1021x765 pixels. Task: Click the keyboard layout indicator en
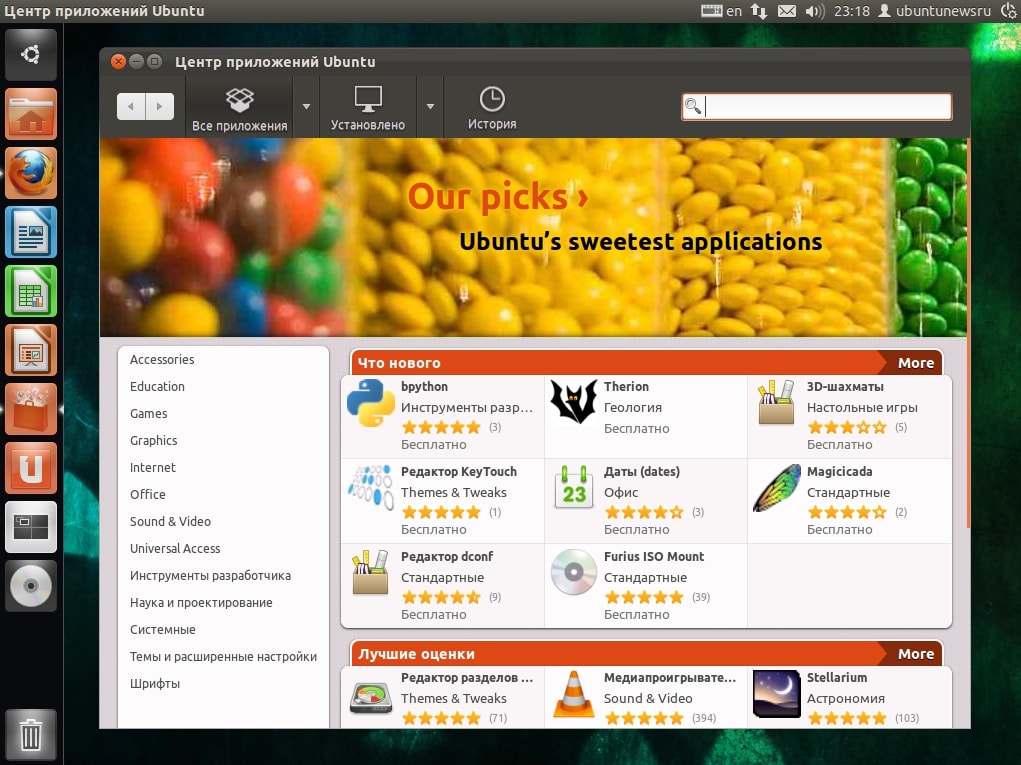click(x=721, y=11)
